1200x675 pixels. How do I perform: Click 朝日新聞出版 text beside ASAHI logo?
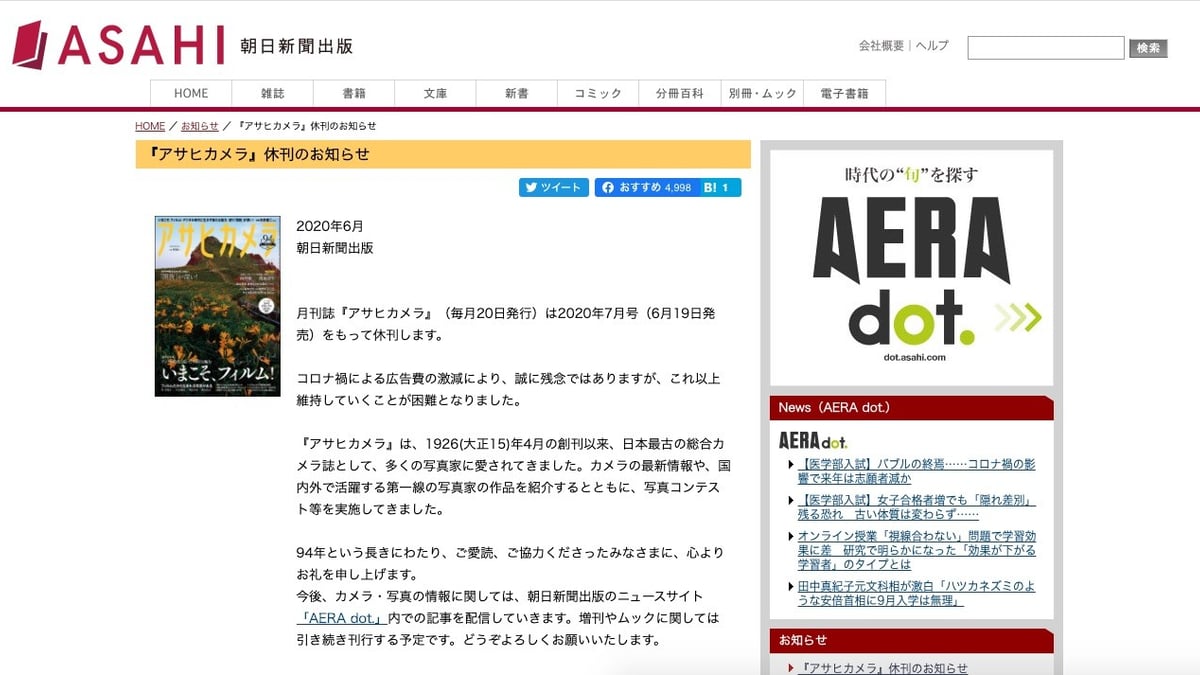(297, 46)
